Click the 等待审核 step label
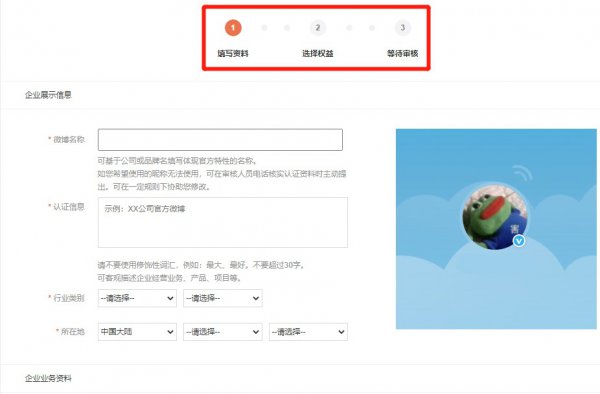The image size is (600, 394). click(403, 54)
